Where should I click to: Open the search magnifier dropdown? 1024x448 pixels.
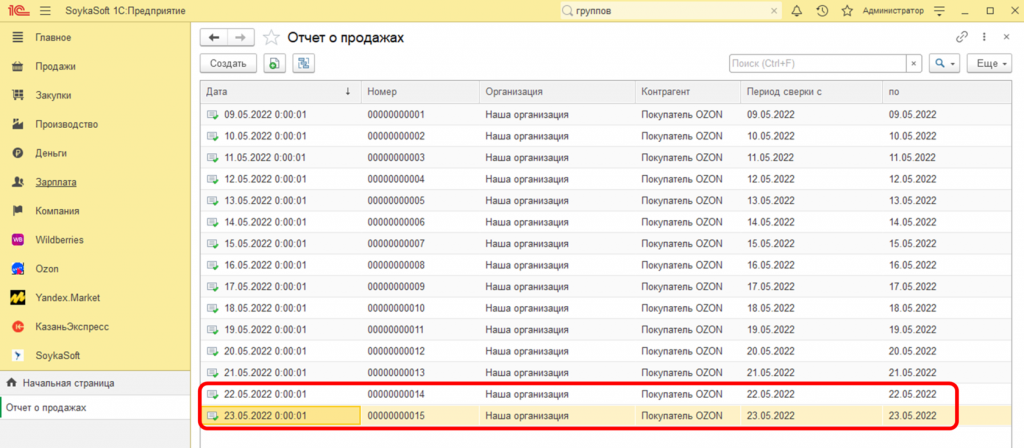click(943, 63)
